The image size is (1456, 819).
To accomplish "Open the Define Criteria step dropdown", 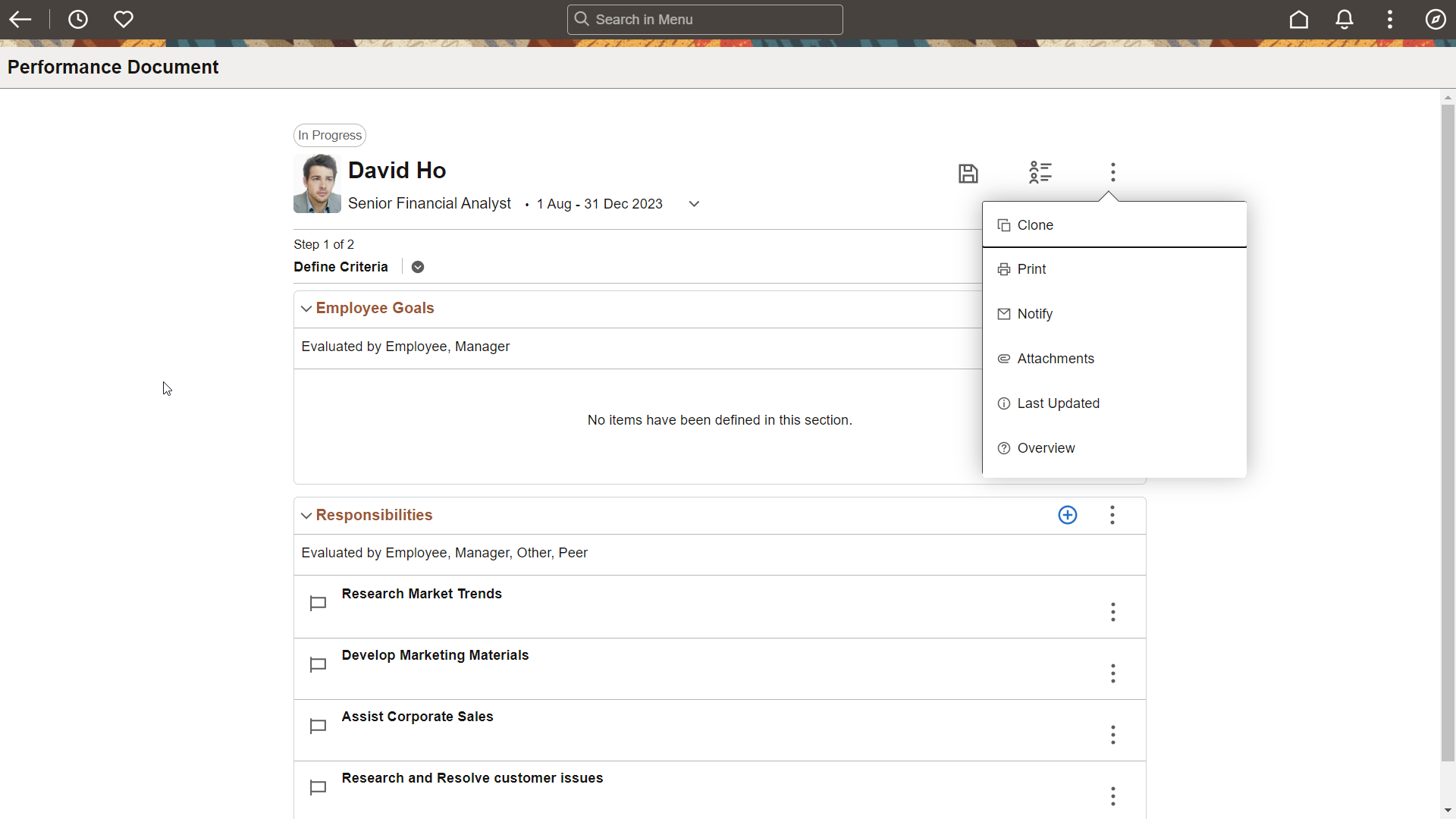I will 418,267.
